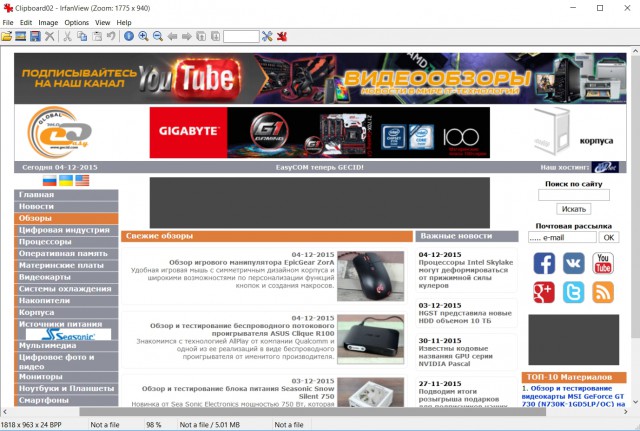640x431 pixels.
Task: Click the Cut scissors icon
Action: [x=67, y=36]
